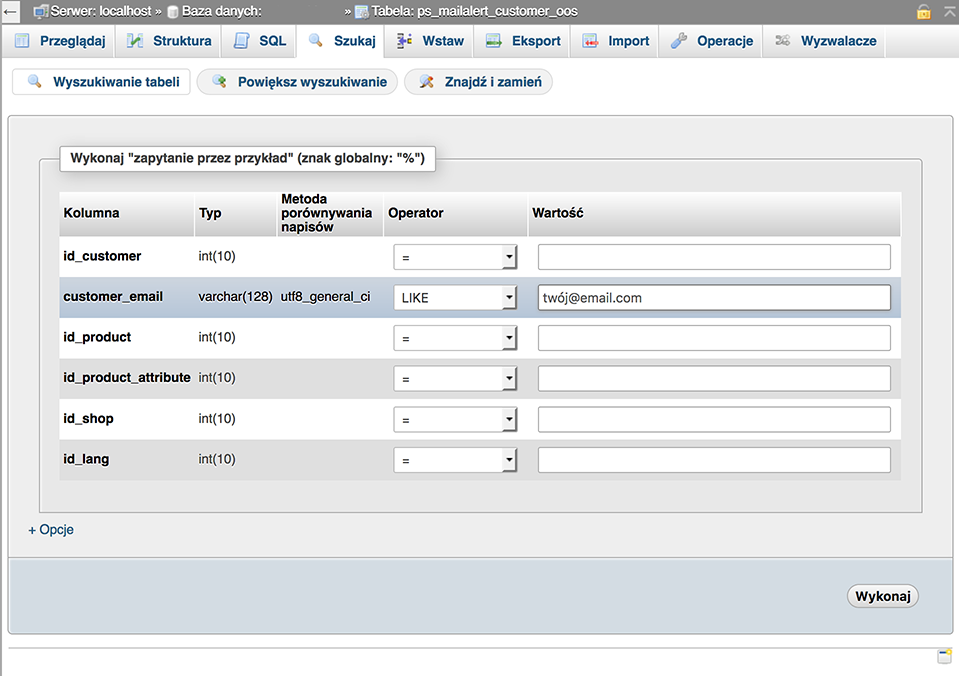Open the Import tab

pyautogui.click(x=615, y=41)
